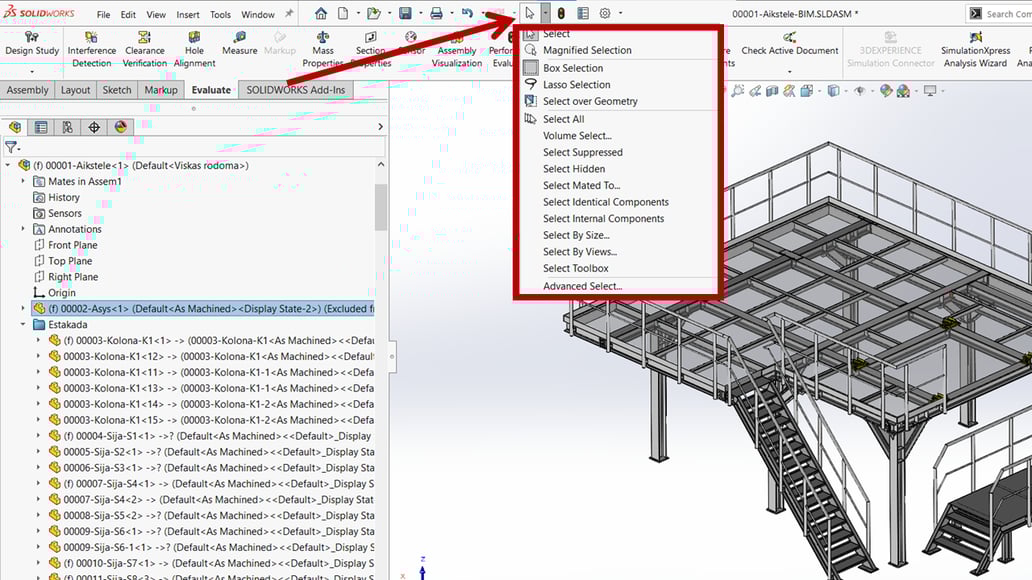The height and width of the screenshot is (580, 1032).
Task: Expand the Estakada tree node
Action: click(x=22, y=324)
